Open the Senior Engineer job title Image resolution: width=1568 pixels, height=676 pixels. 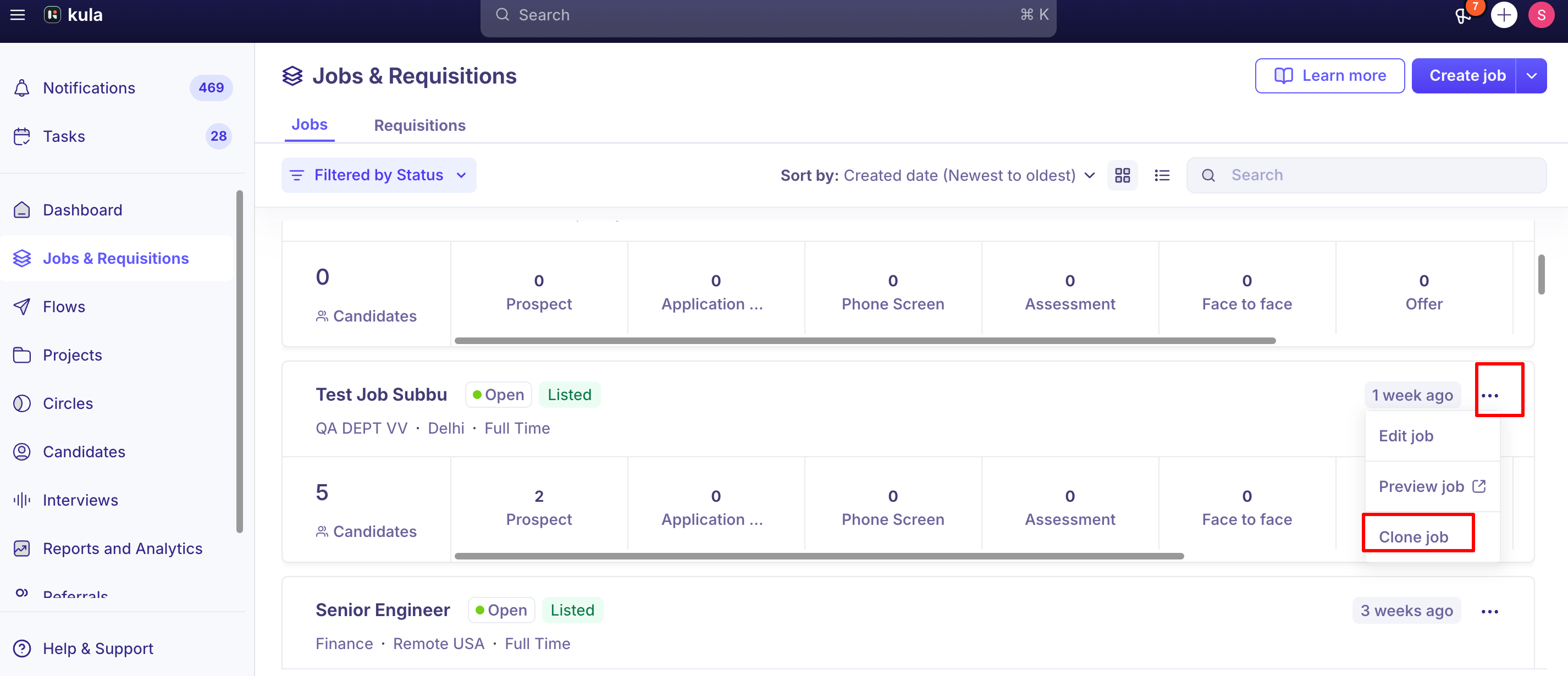[382, 609]
